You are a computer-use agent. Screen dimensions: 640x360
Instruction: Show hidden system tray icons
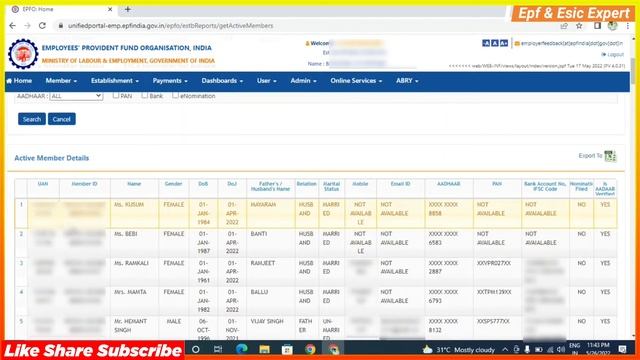tap(505, 349)
